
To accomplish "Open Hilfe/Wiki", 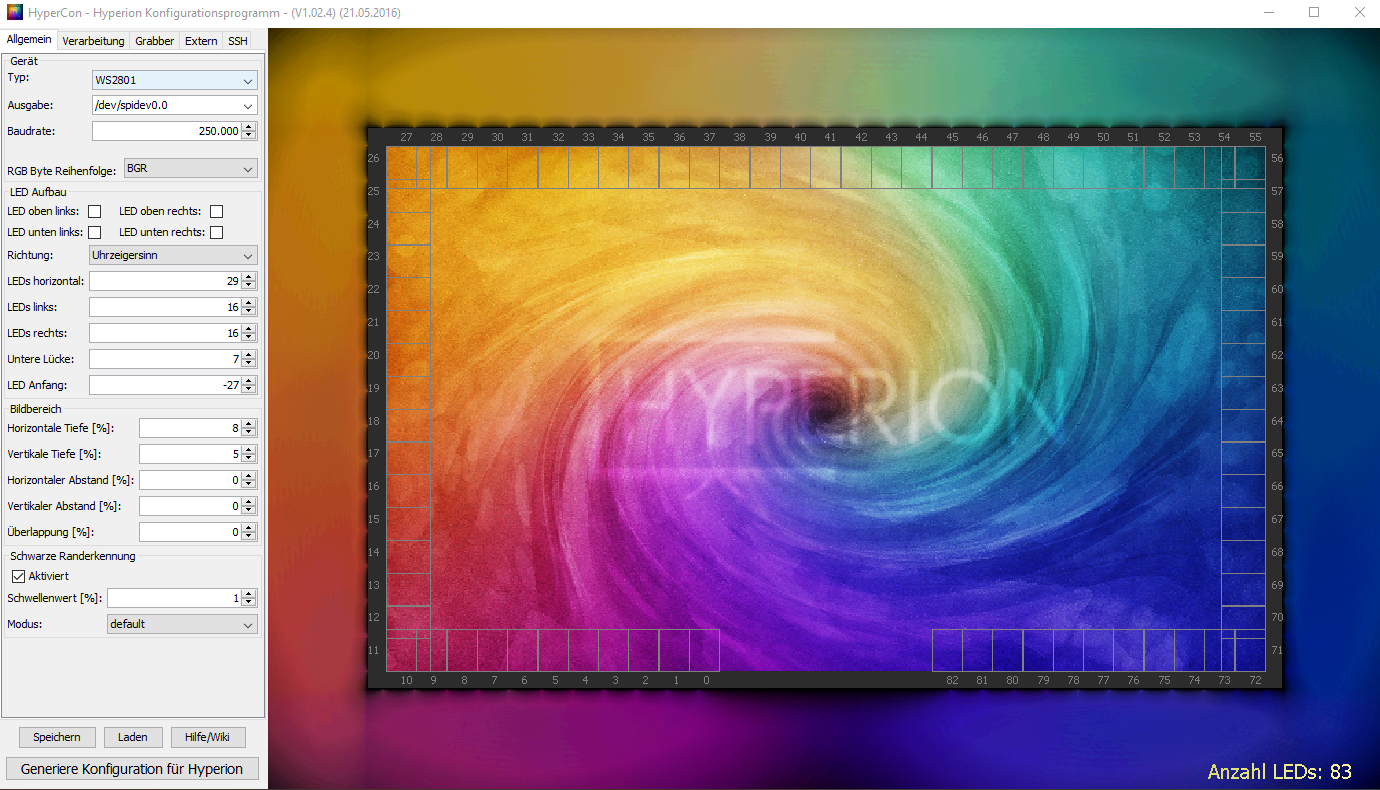I will (x=208, y=737).
